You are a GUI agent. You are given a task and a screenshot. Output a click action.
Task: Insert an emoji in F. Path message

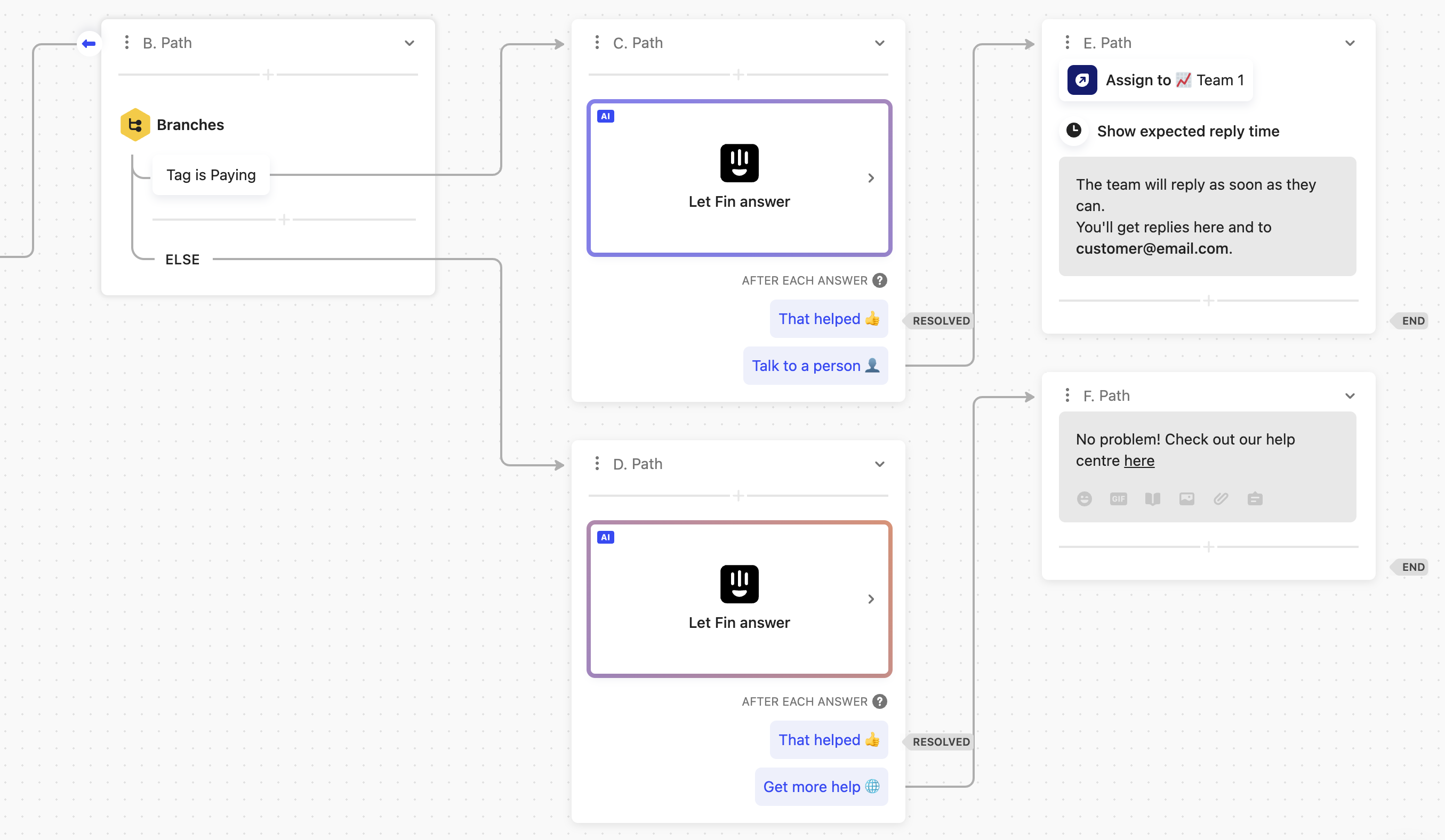1085,499
